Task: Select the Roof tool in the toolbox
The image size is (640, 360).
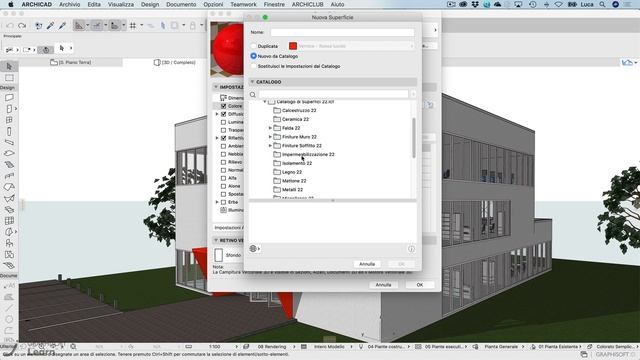Action: coord(9,187)
